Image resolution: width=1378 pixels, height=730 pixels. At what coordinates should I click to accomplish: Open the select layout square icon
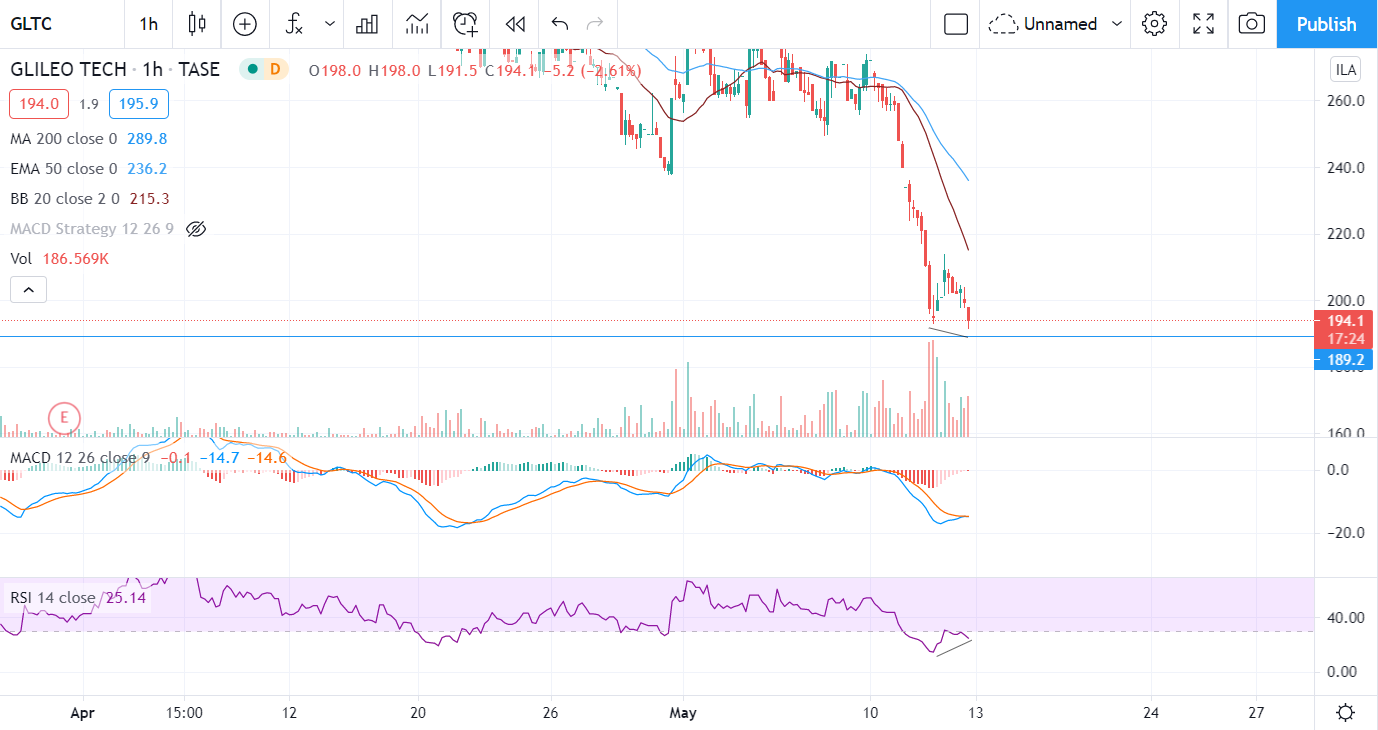click(956, 24)
